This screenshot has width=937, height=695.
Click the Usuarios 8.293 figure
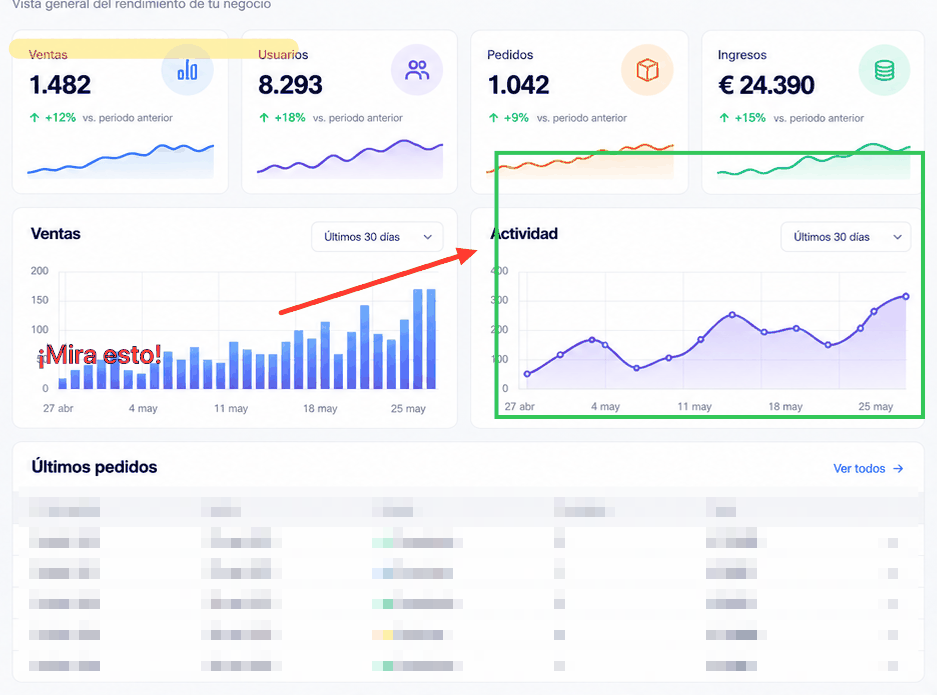click(x=290, y=85)
